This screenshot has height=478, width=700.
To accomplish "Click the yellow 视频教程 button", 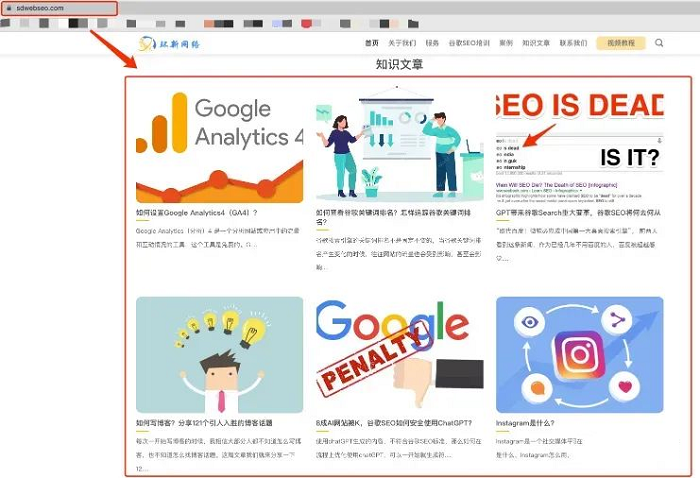I will point(621,43).
